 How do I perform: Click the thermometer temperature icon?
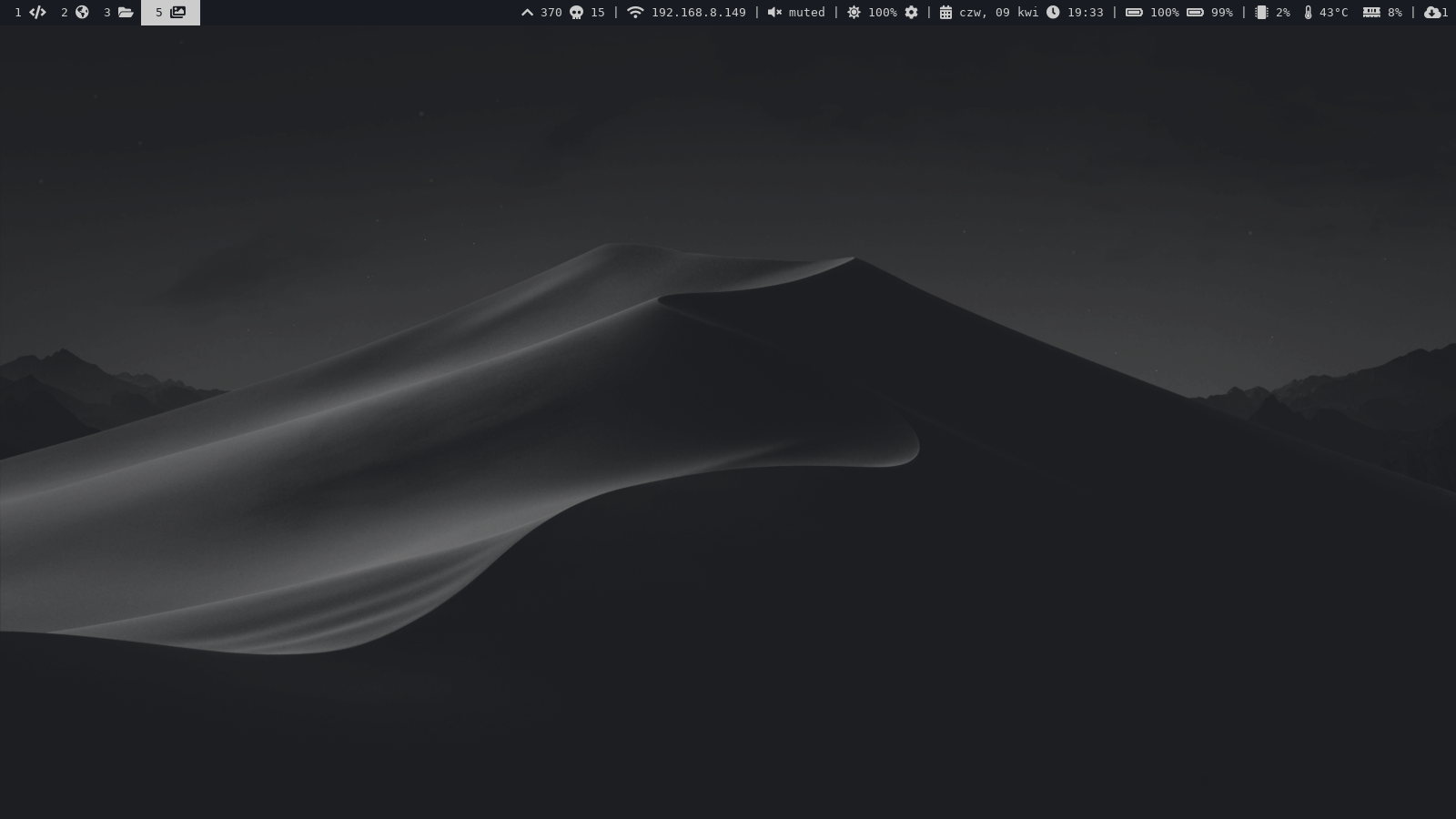(1308, 13)
